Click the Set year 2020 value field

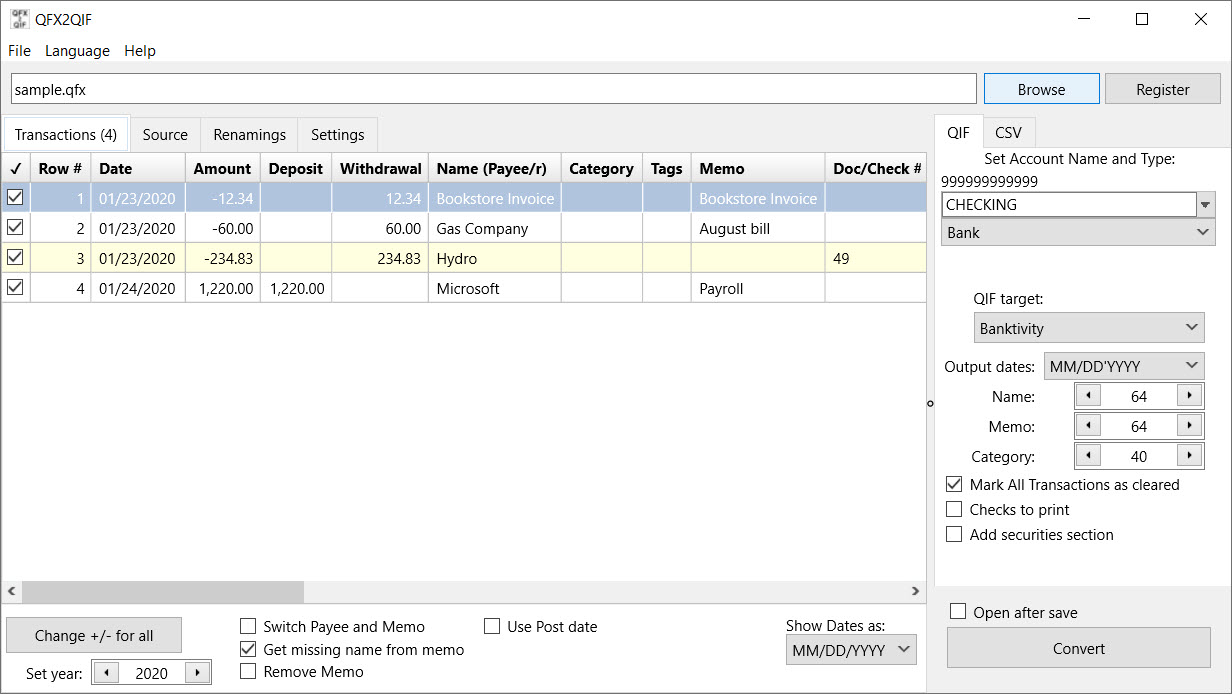152,673
